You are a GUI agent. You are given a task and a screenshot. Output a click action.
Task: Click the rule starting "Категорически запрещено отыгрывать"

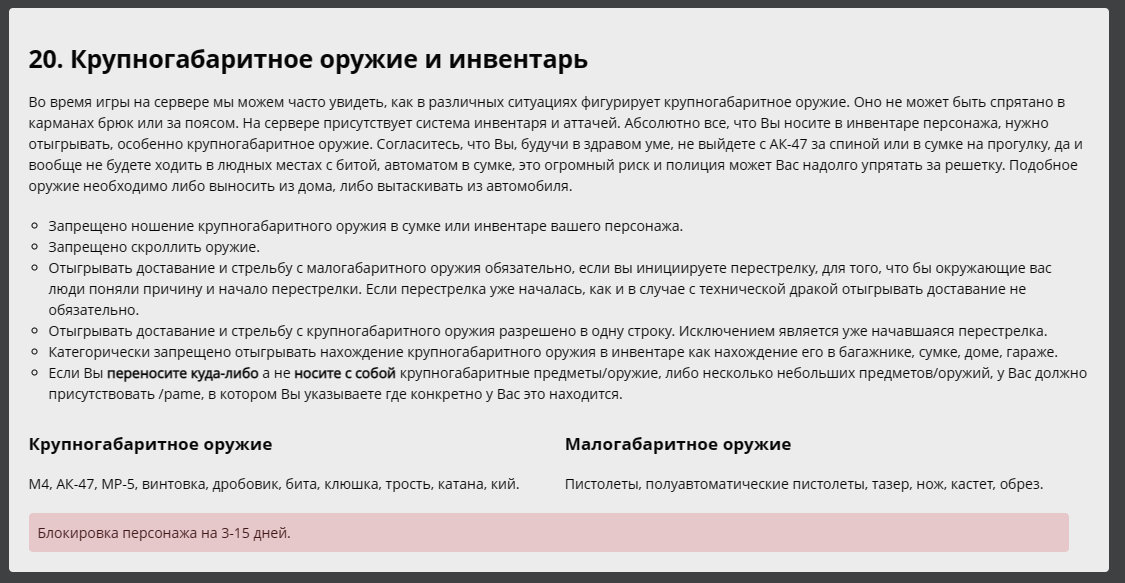[552, 352]
